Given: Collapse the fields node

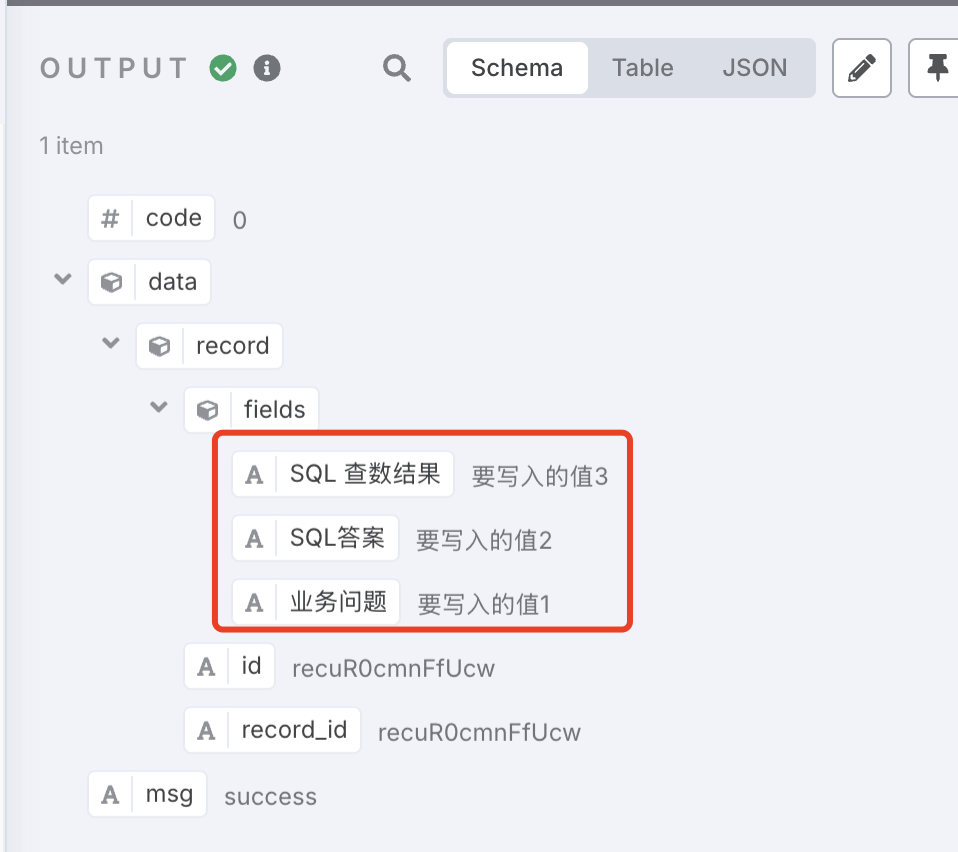Looking at the screenshot, I should 159,408.
